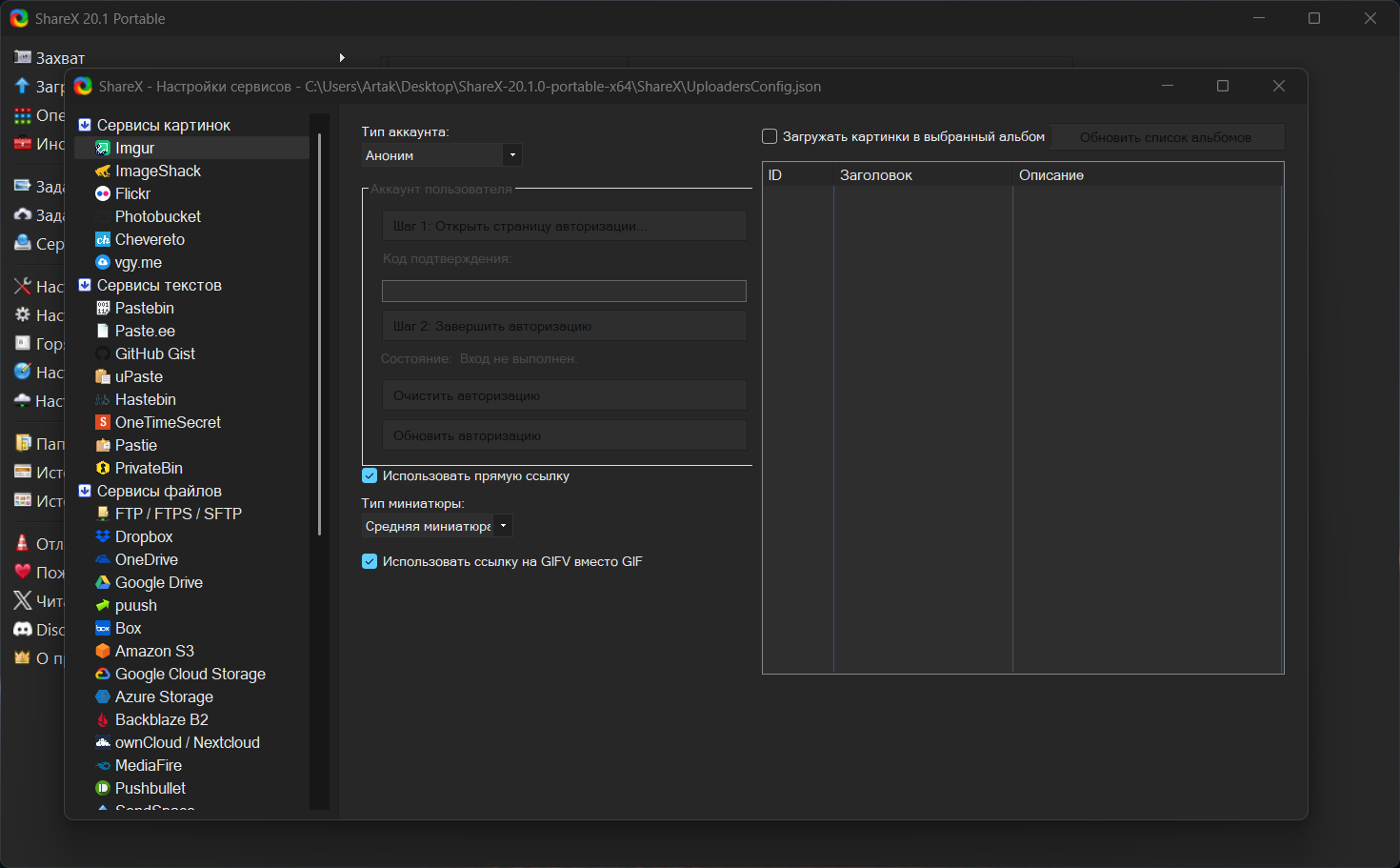
Task: Select the uPaste icon
Action: [x=103, y=376]
